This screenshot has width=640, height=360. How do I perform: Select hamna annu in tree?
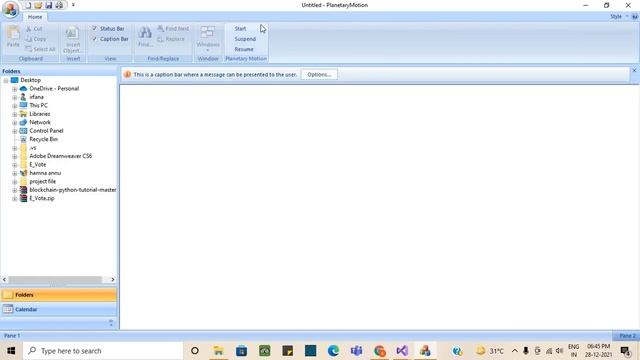pyautogui.click(x=45, y=173)
